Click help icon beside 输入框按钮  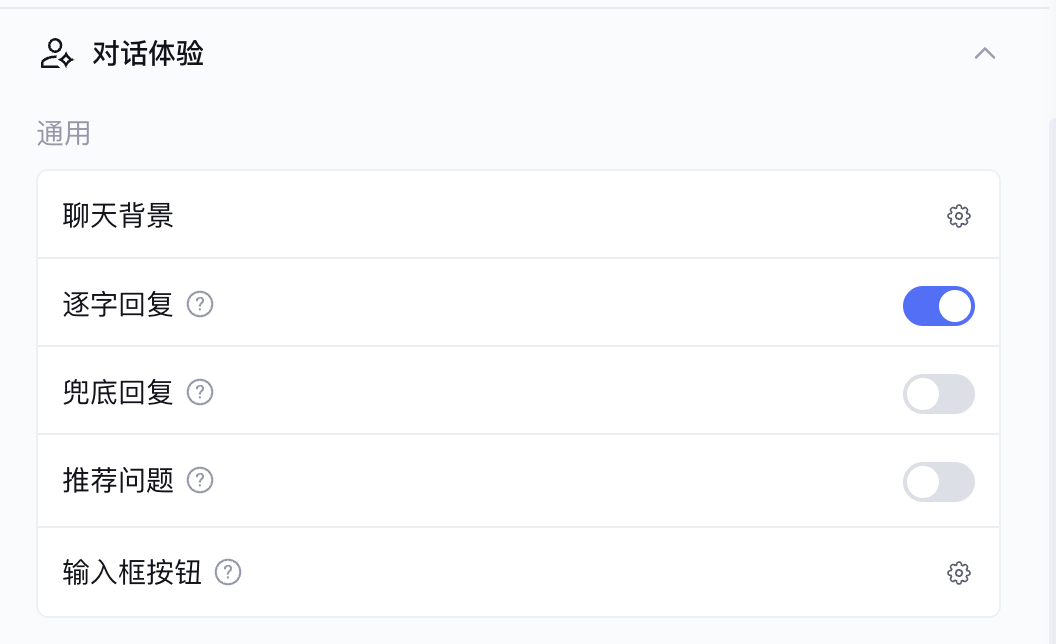pyautogui.click(x=229, y=572)
